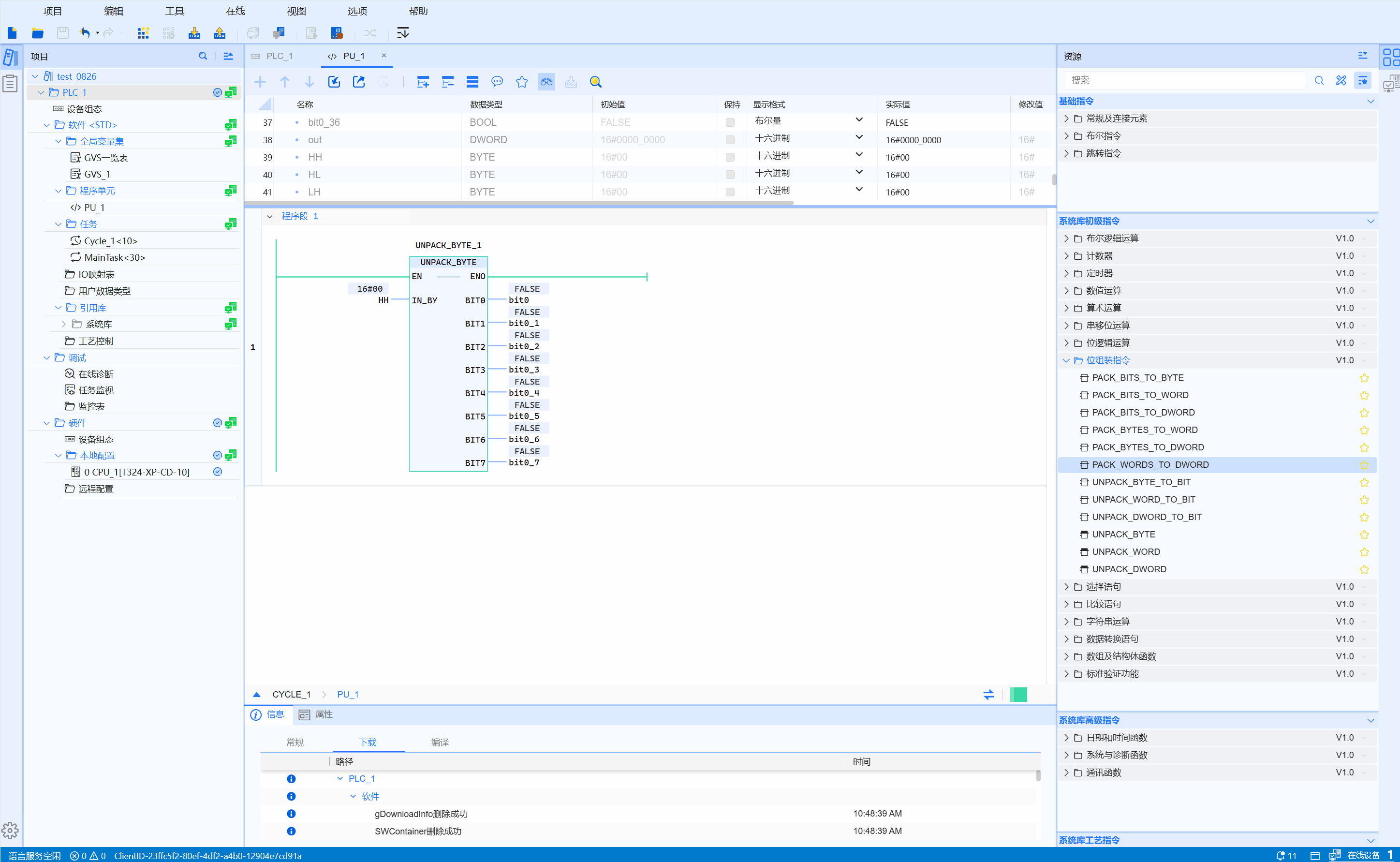The width and height of the screenshot is (1400, 862).
Task: Toggle retain checkbox for bit0_36
Action: click(730, 122)
